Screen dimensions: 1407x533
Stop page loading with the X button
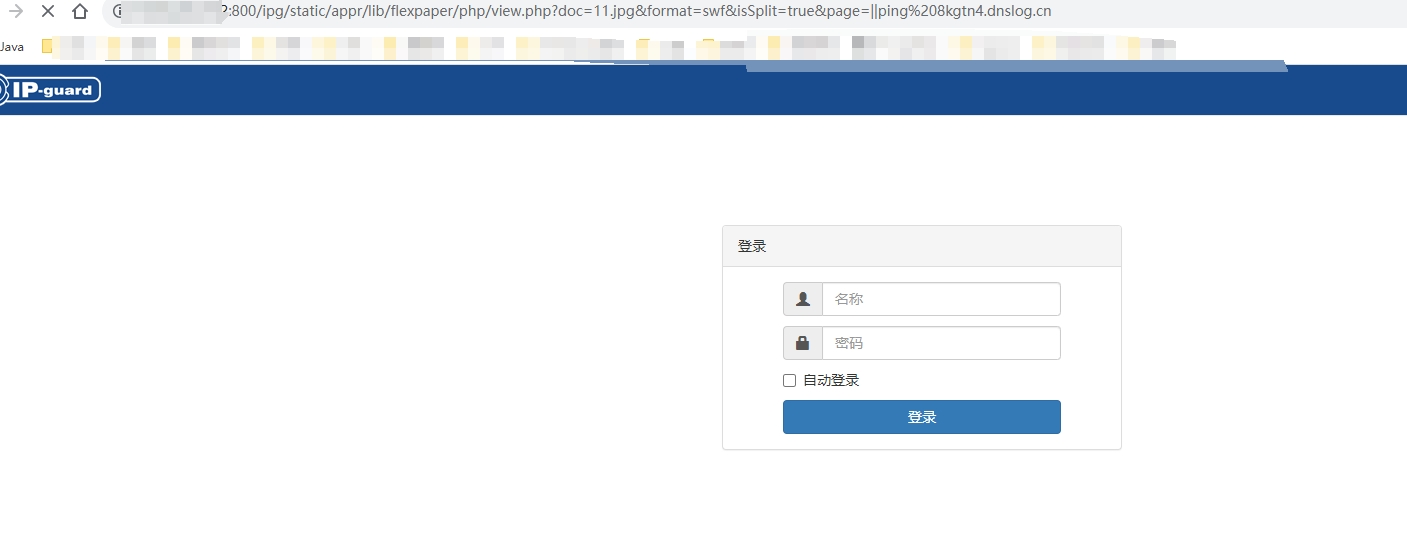pyautogui.click(x=47, y=12)
